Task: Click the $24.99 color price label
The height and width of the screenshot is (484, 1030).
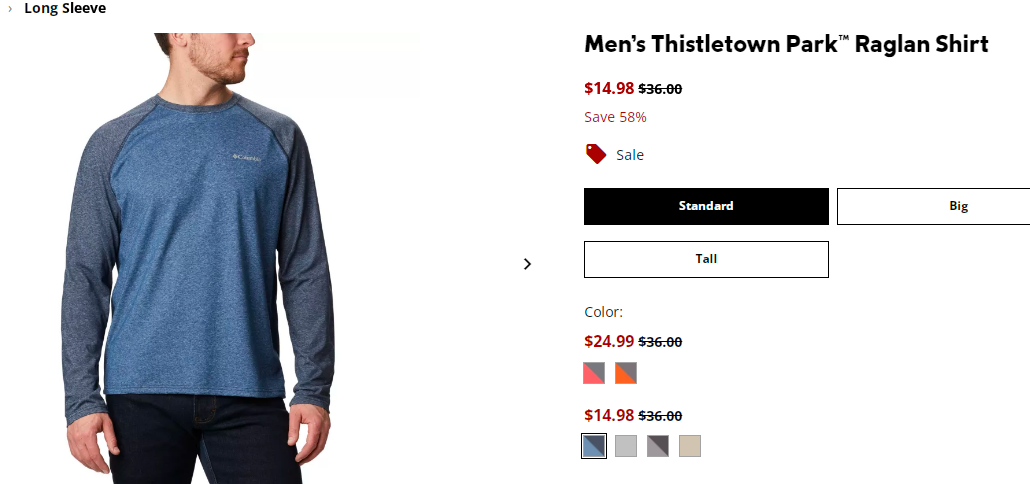Action: click(x=609, y=341)
